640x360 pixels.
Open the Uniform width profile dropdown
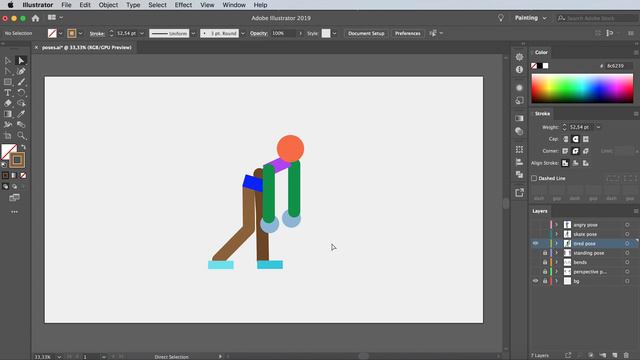(193, 33)
